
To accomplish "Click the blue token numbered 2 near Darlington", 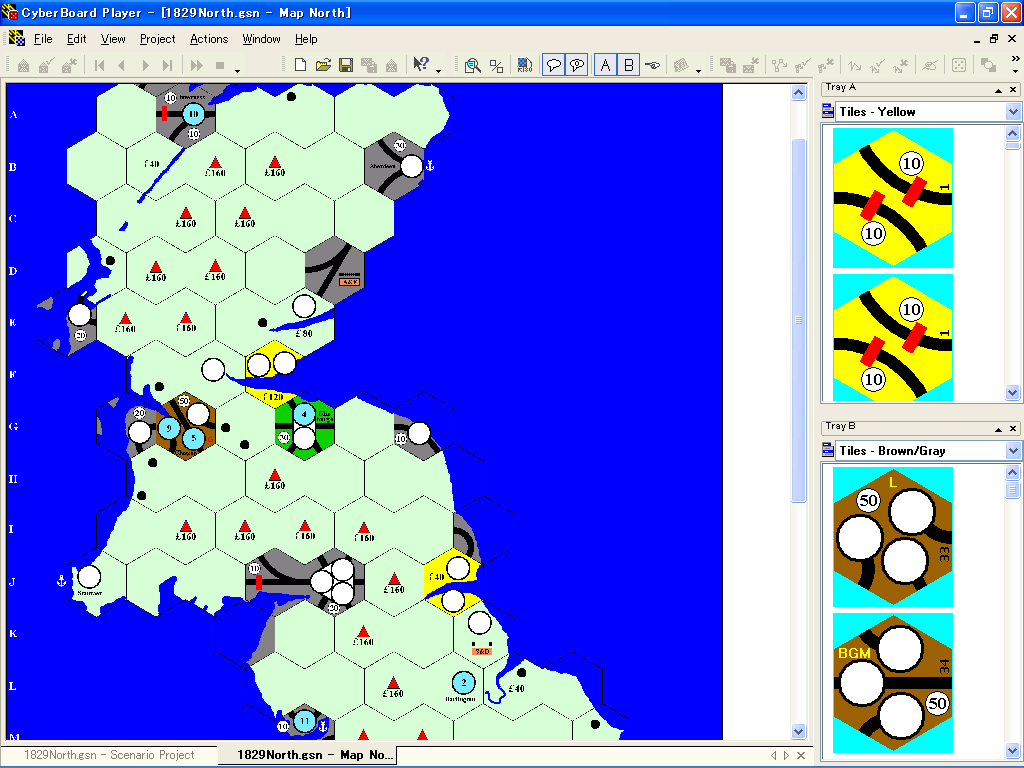I will click(464, 683).
